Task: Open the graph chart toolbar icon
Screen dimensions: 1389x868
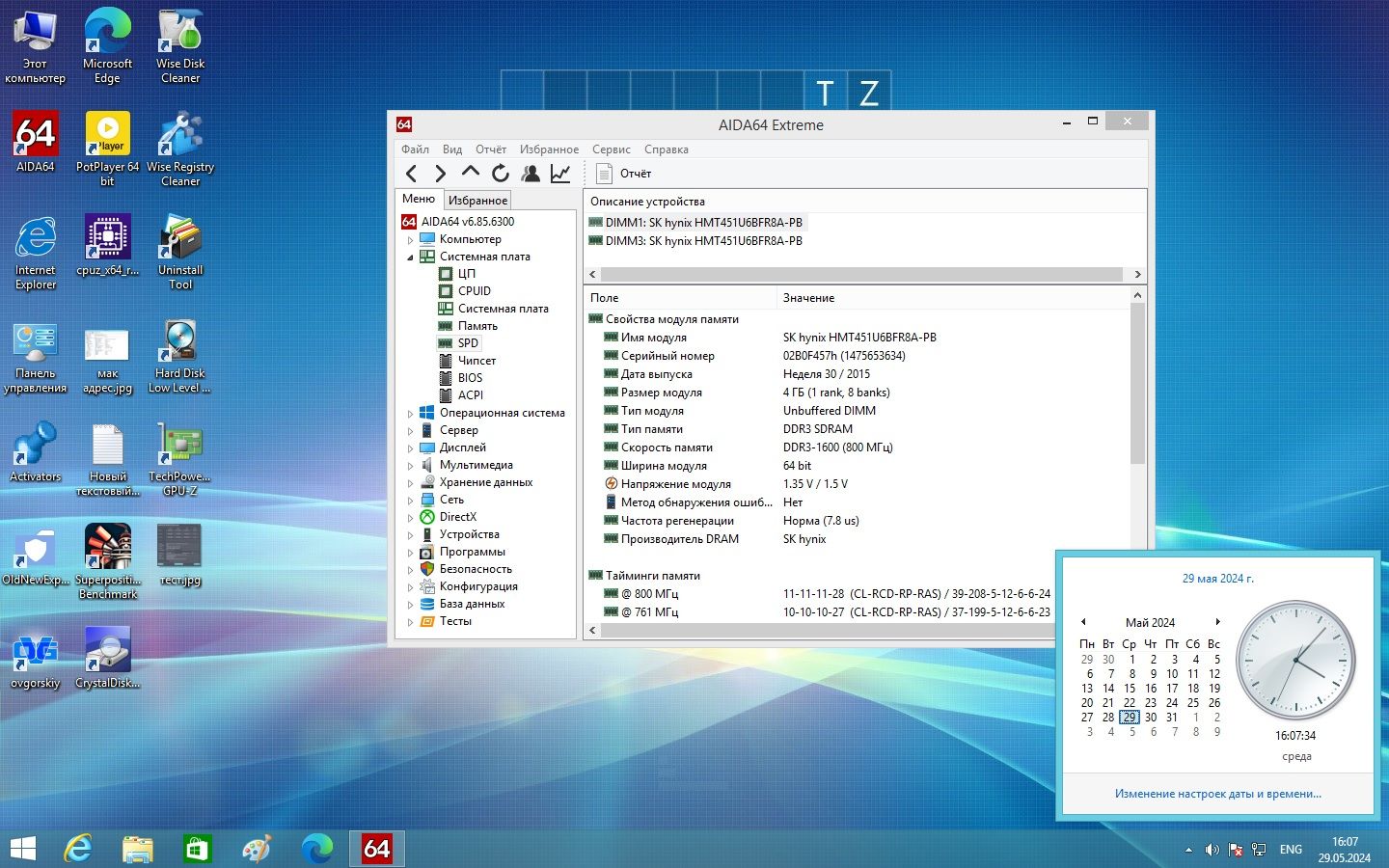Action: 560,174
